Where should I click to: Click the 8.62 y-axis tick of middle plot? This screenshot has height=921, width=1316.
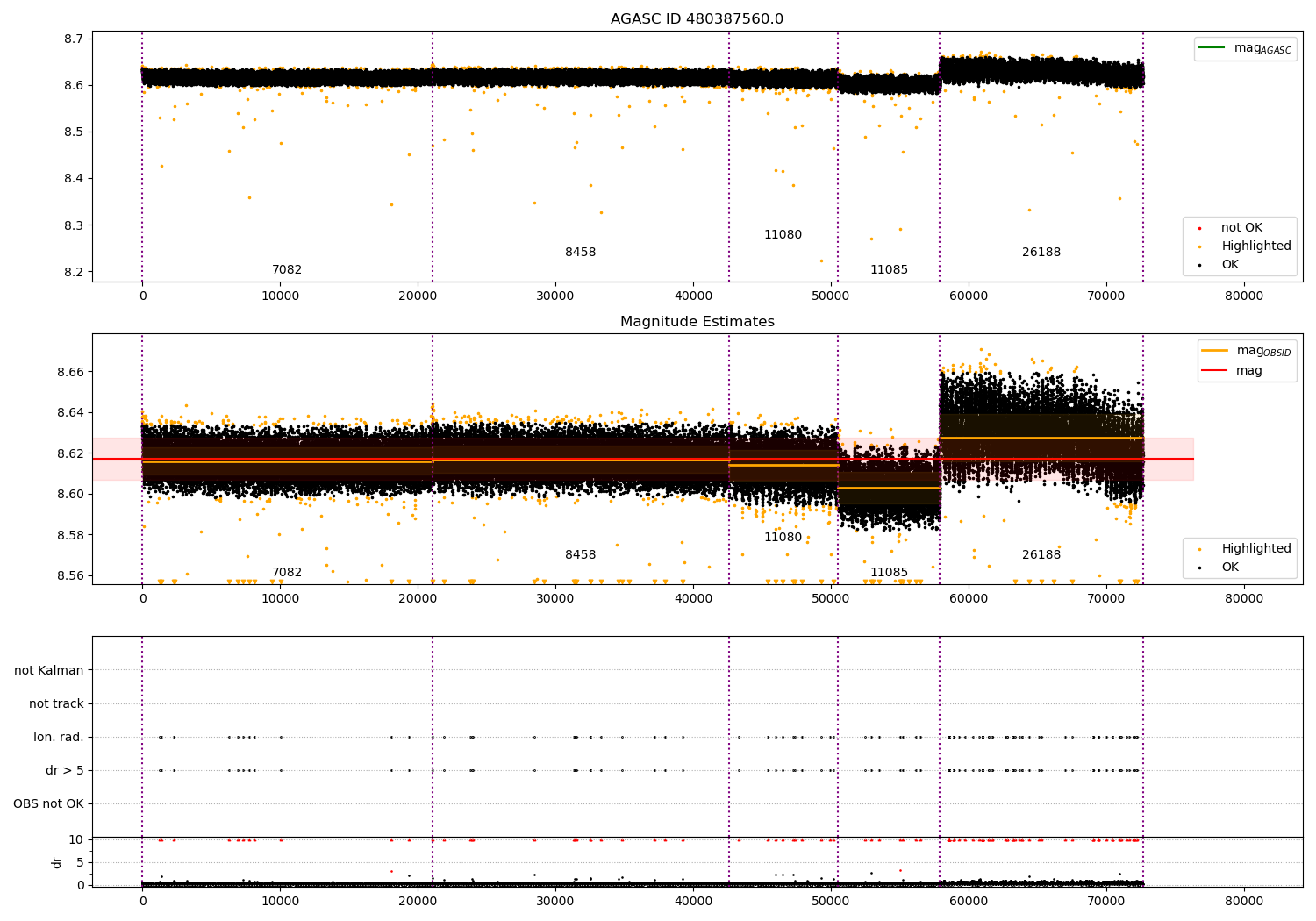pos(70,453)
